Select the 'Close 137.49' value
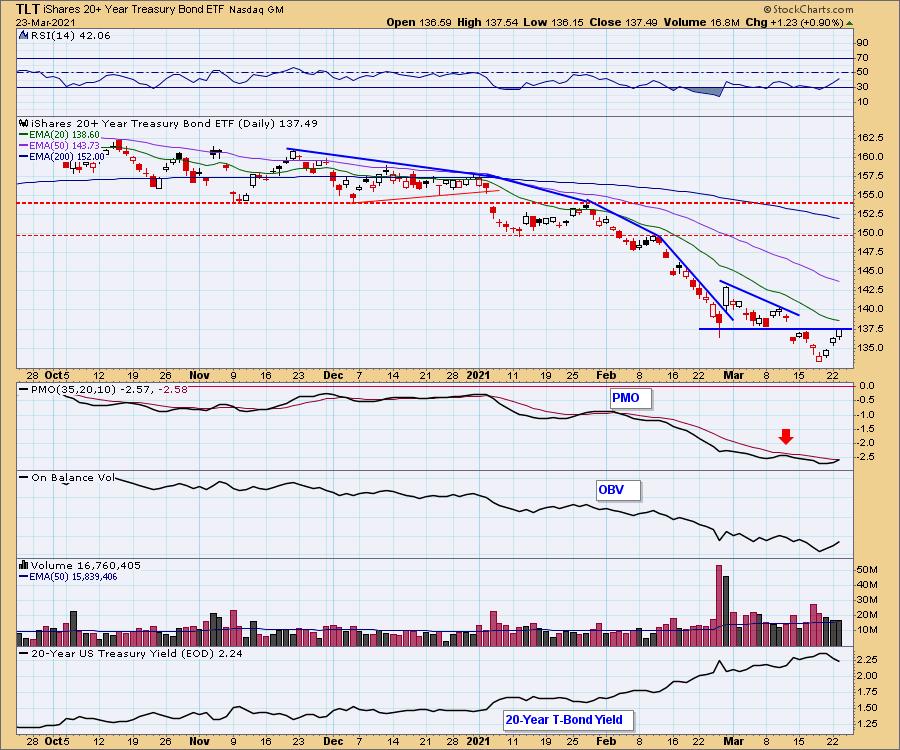This screenshot has width=900, height=750. pos(622,22)
